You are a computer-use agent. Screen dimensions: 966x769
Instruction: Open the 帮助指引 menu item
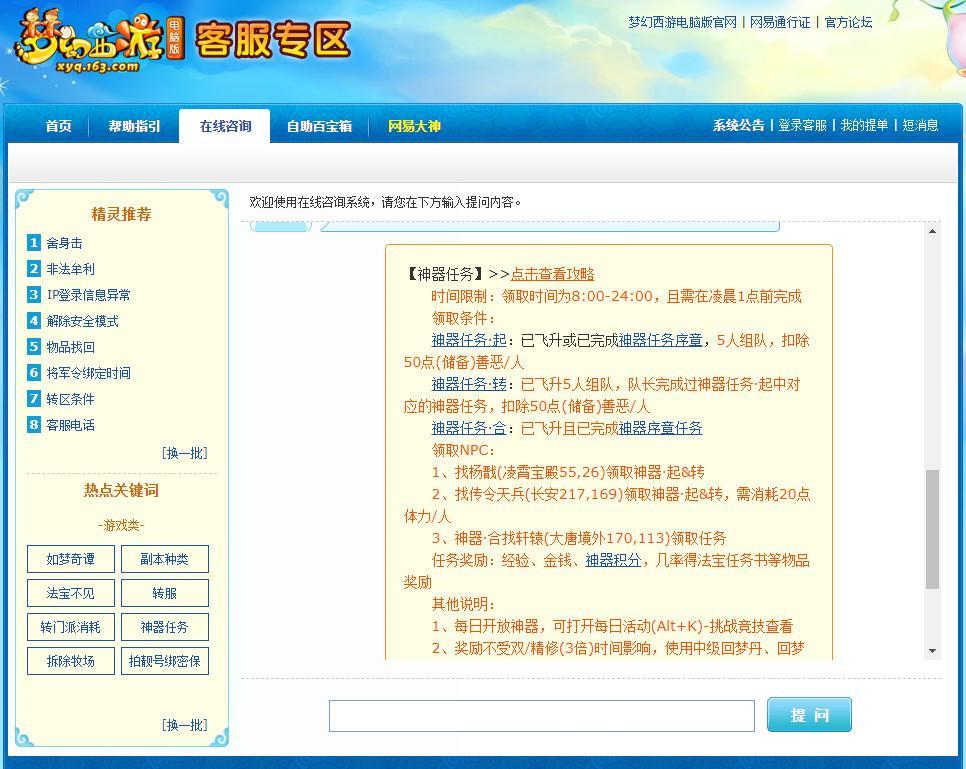tap(133, 127)
